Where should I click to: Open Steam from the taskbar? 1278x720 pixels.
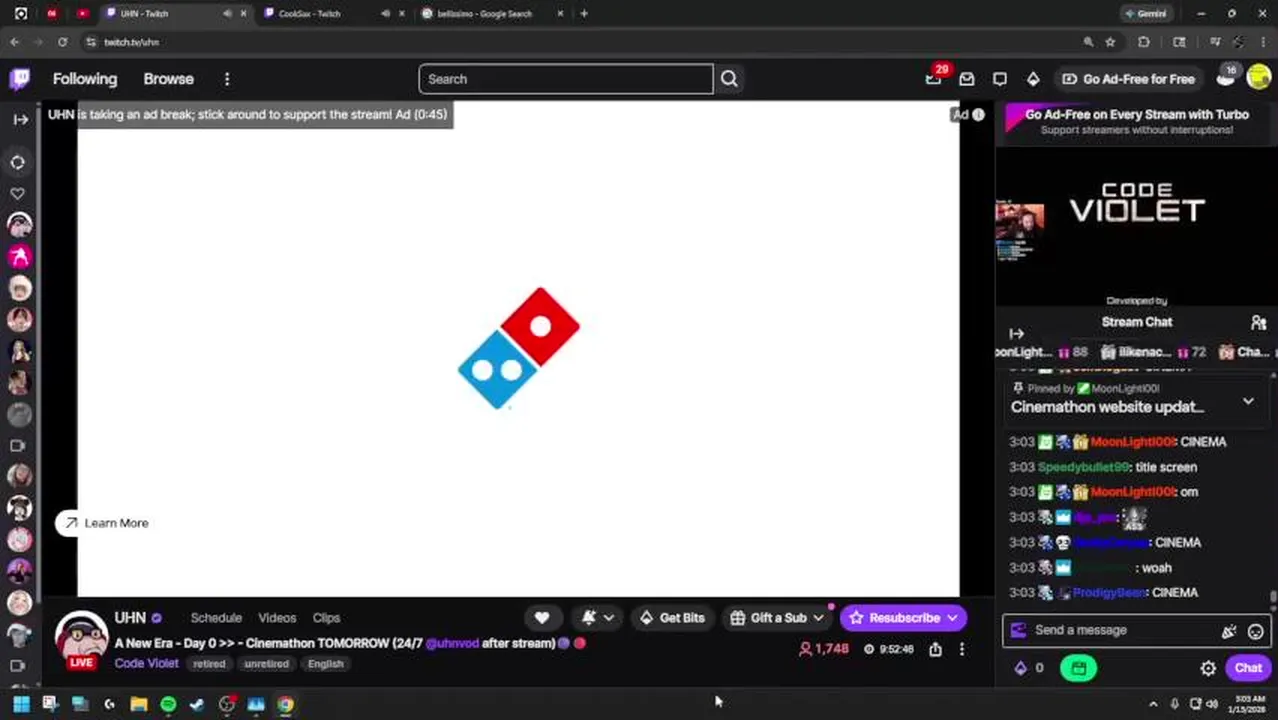point(197,704)
